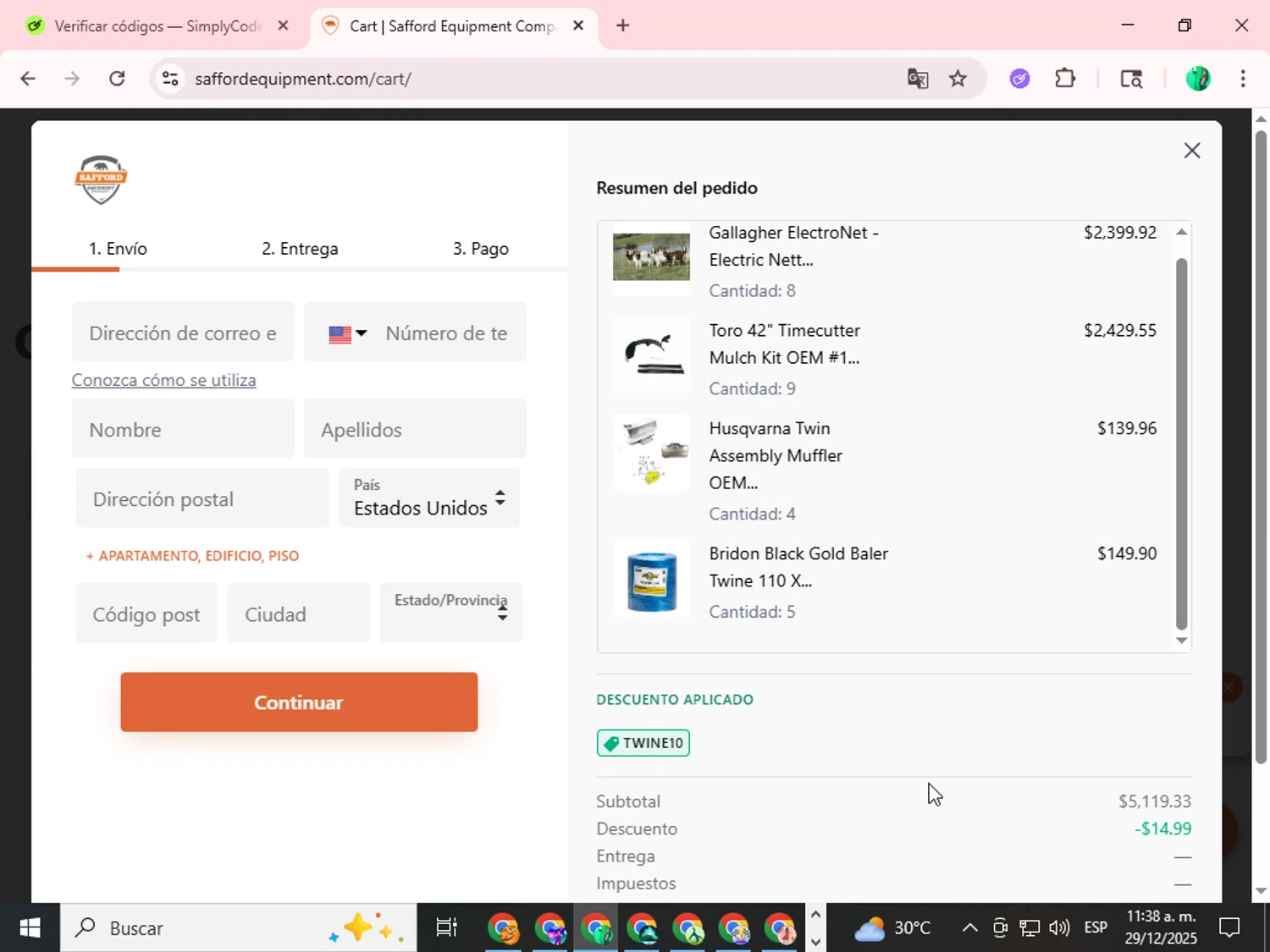Close the Verificar códigos tab
Viewport: 1270px width, 952px height.
(283, 25)
